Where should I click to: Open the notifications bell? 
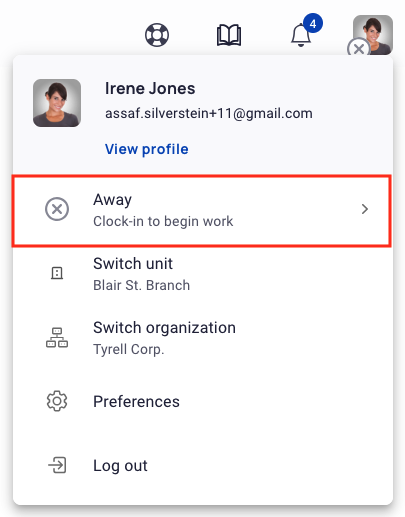click(x=301, y=35)
